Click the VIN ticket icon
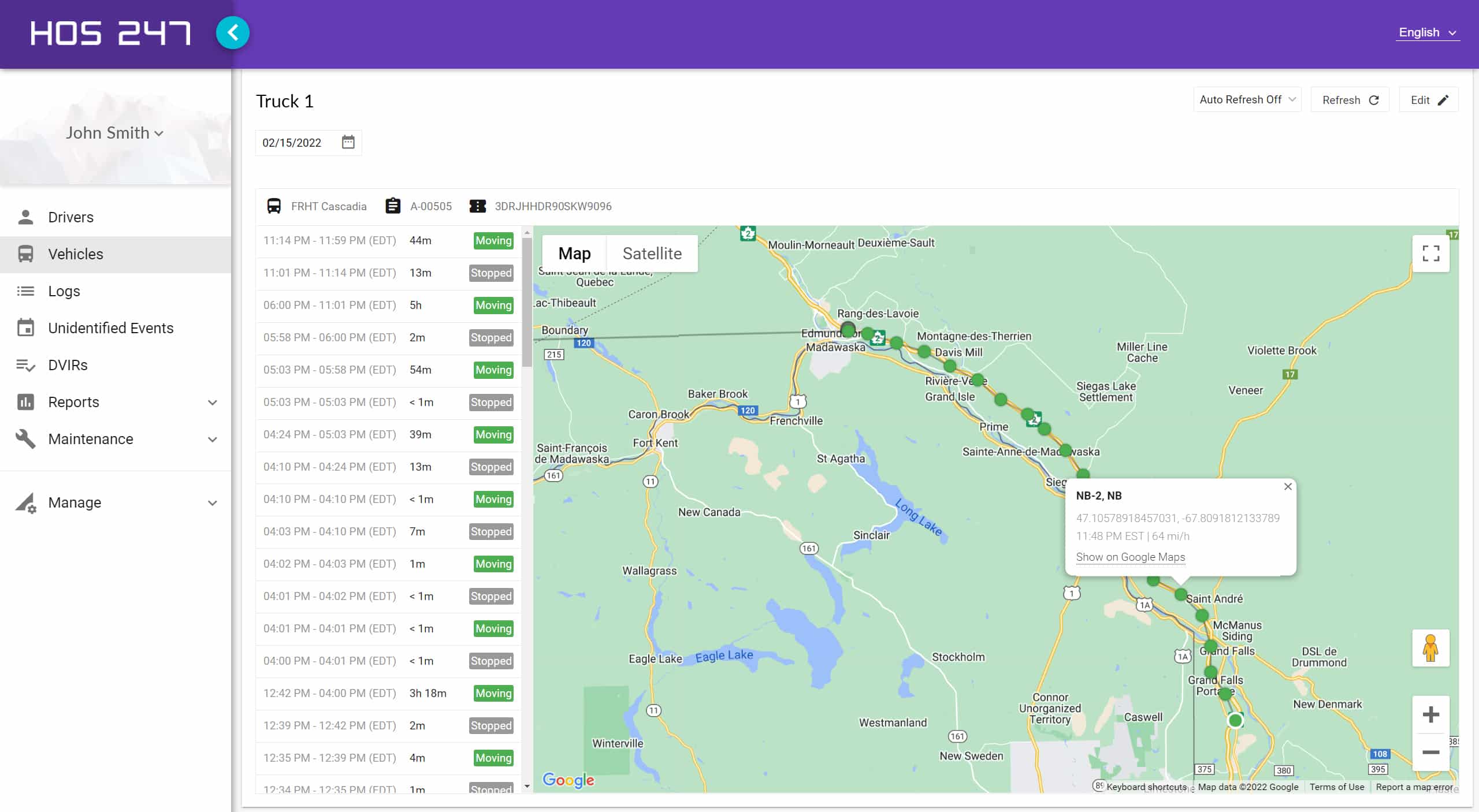The image size is (1479, 812). coord(477,206)
